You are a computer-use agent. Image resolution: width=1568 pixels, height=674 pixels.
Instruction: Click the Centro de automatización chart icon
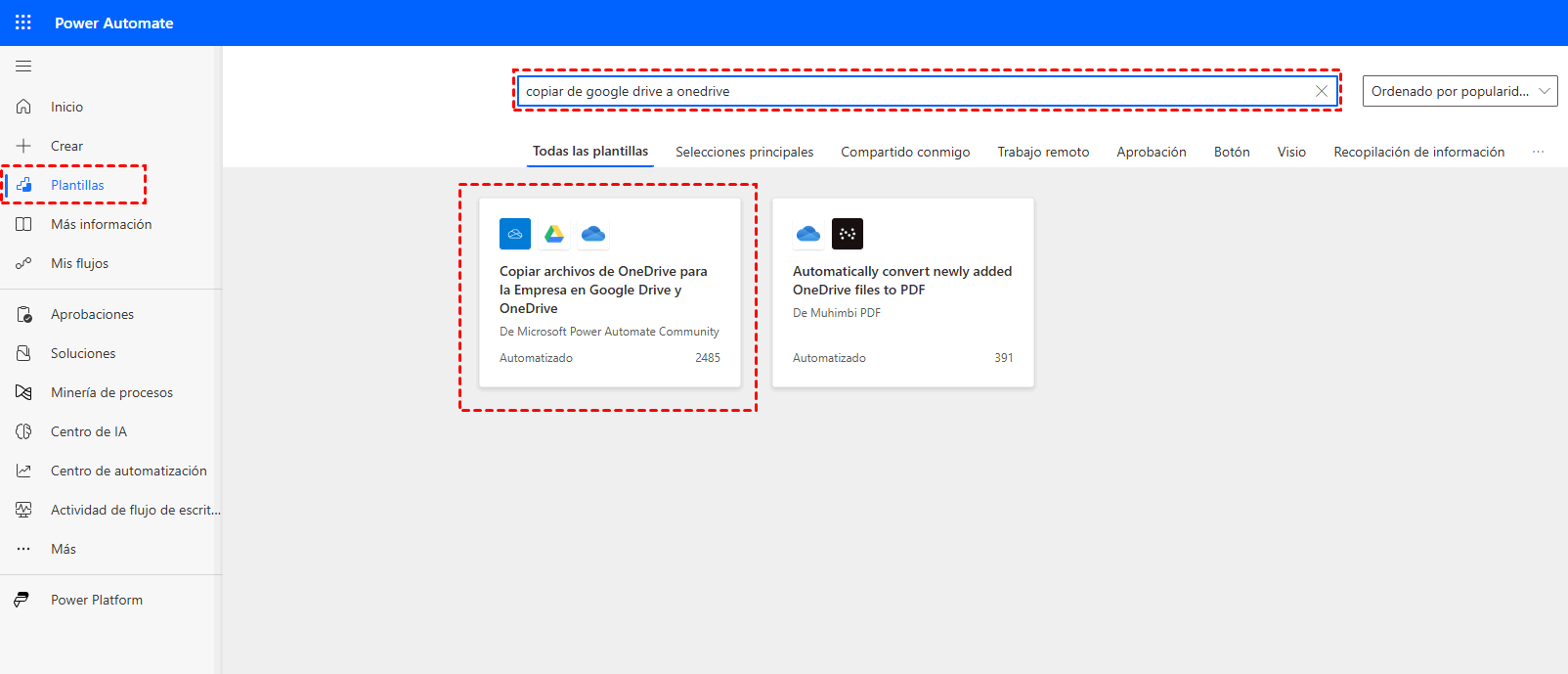pyautogui.click(x=23, y=471)
